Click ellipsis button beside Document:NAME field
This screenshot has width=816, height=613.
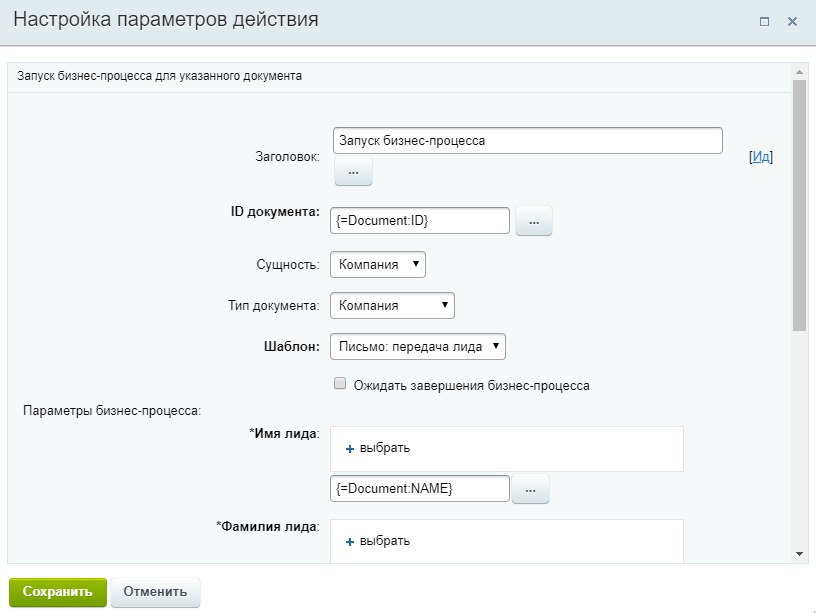tap(530, 489)
